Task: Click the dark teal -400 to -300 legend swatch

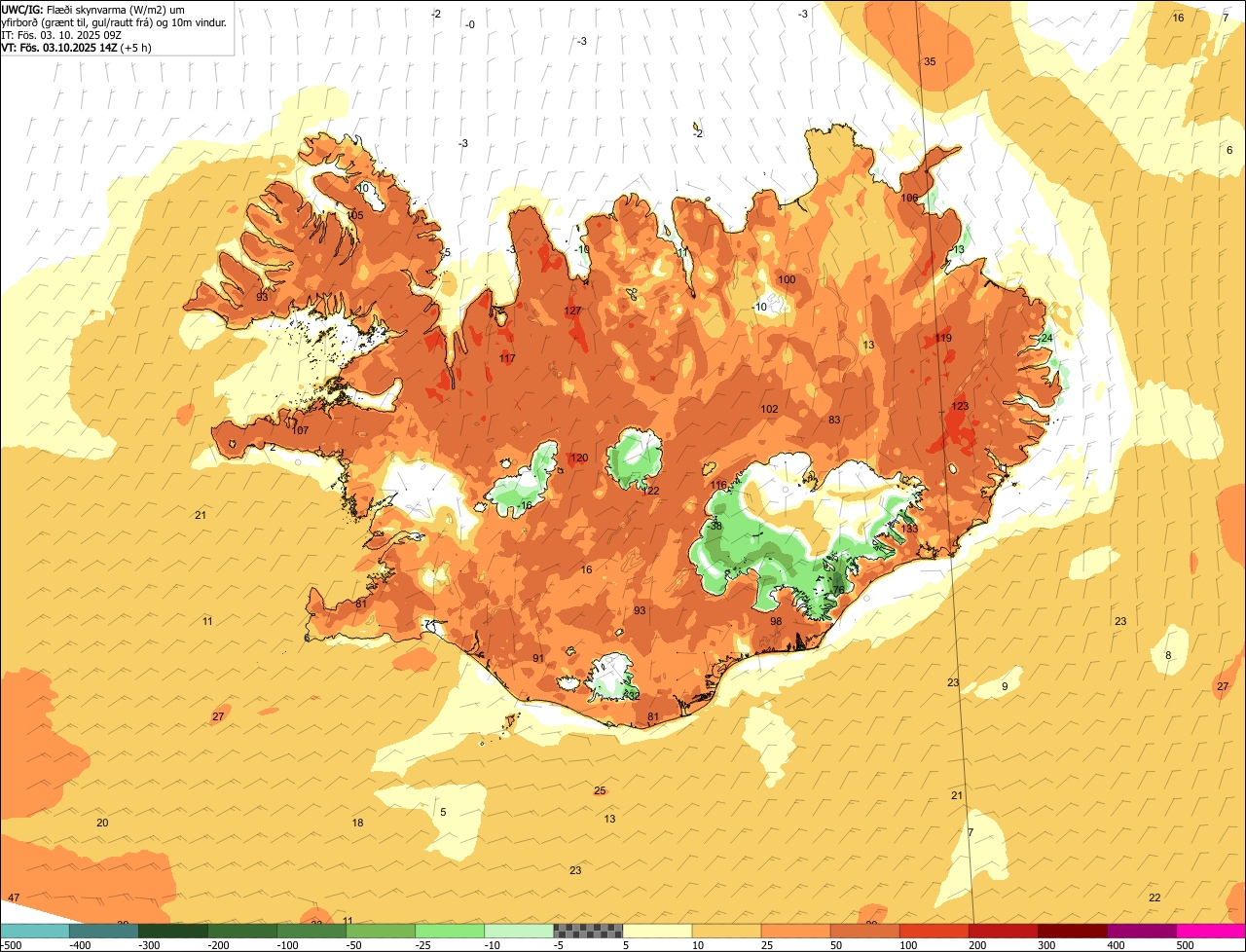Action: tap(103, 931)
